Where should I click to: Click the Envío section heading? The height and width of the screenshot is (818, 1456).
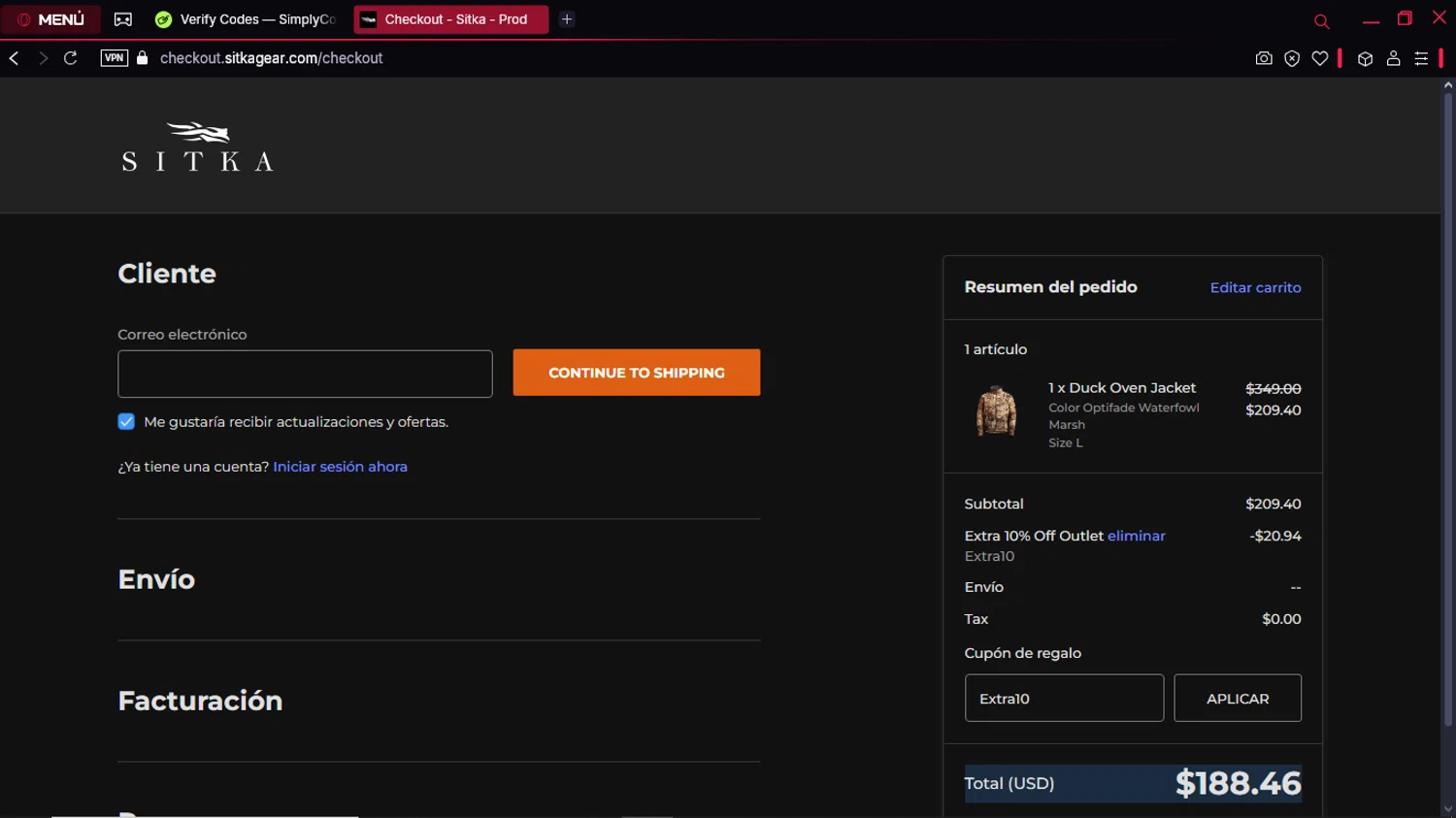pos(156,579)
